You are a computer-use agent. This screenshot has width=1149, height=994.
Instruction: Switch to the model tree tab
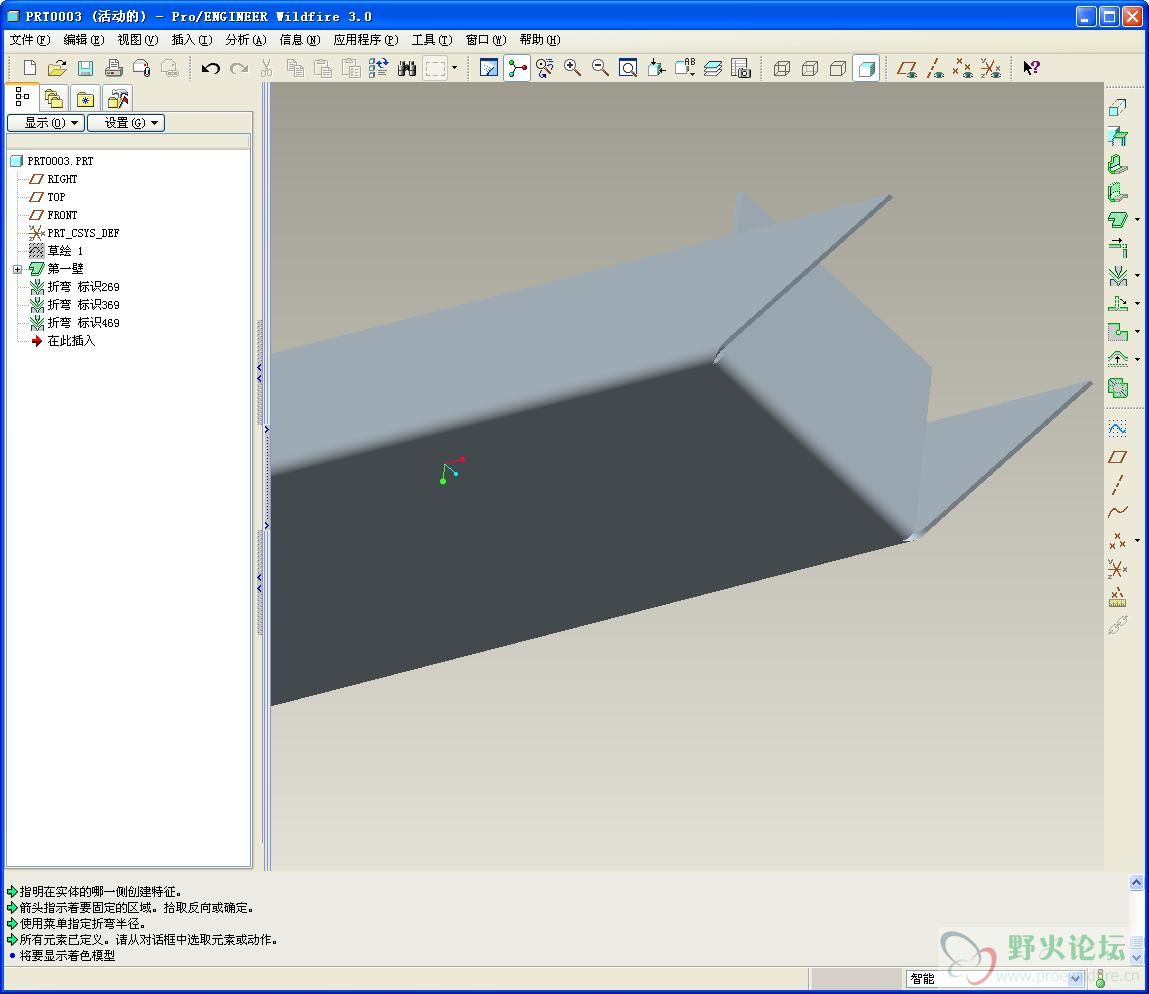tap(22, 97)
